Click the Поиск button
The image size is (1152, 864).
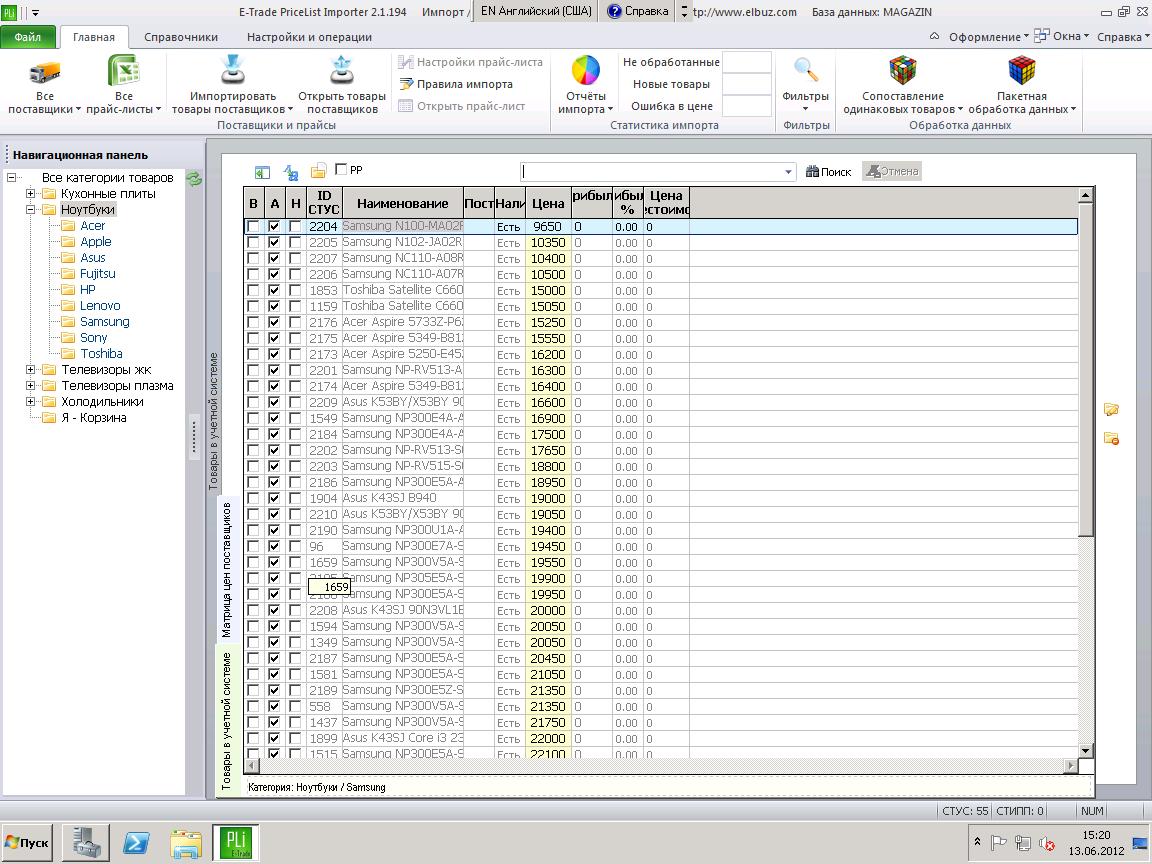pos(829,172)
